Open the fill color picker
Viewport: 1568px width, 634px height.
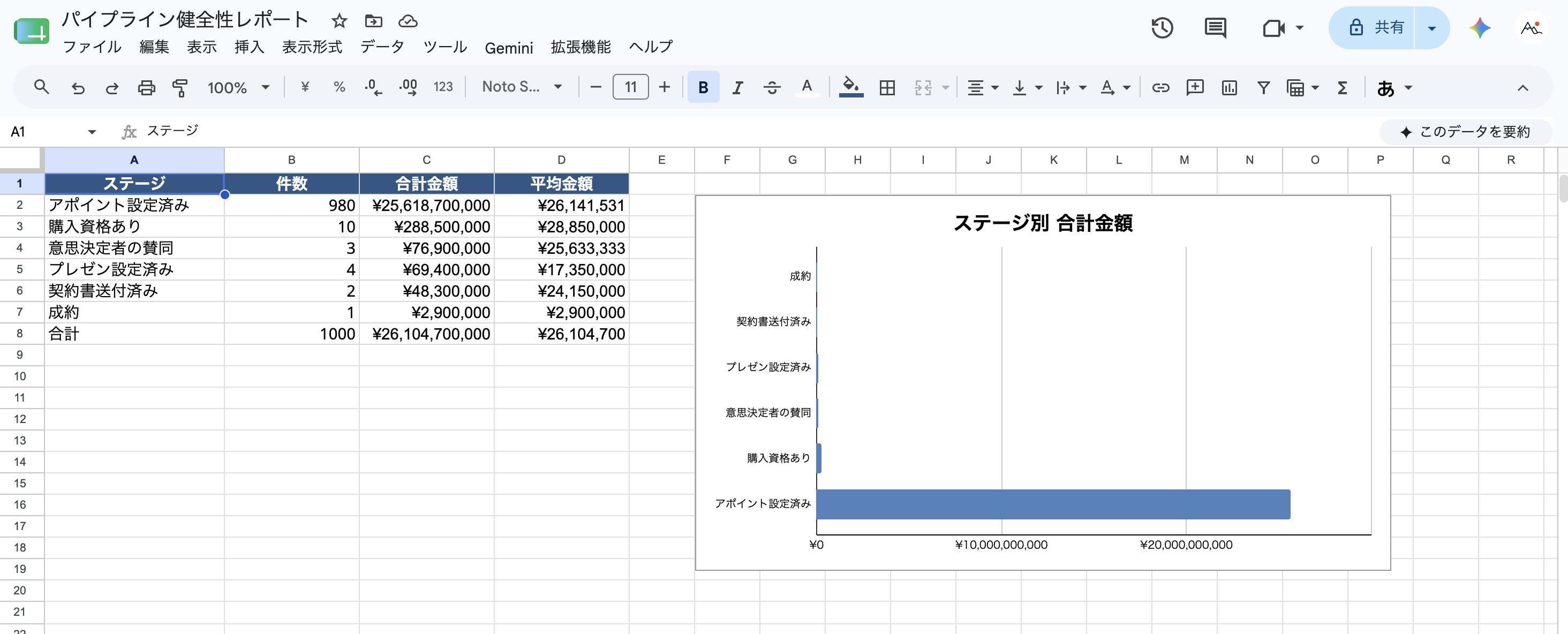851,88
